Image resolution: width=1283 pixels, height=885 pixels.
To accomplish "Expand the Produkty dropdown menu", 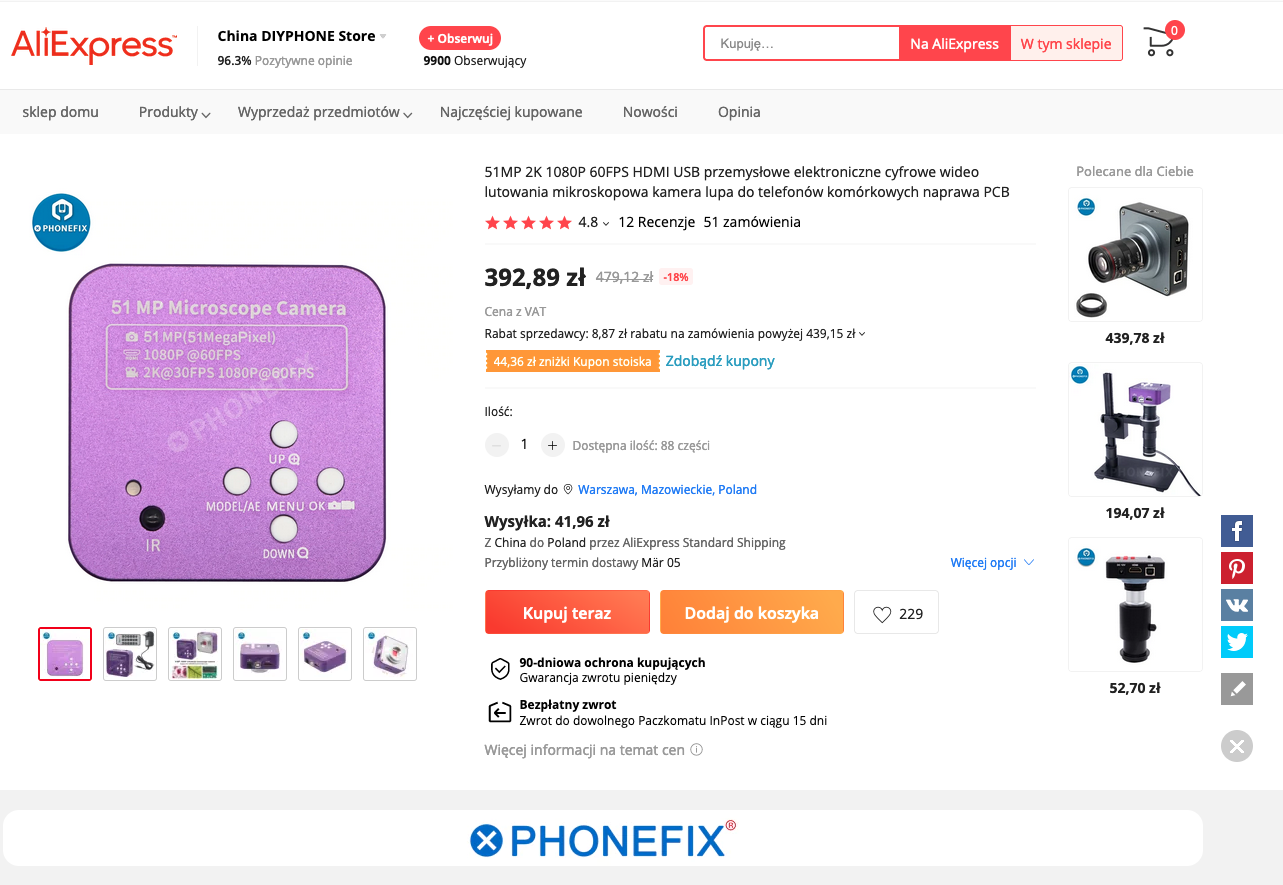I will (174, 112).
